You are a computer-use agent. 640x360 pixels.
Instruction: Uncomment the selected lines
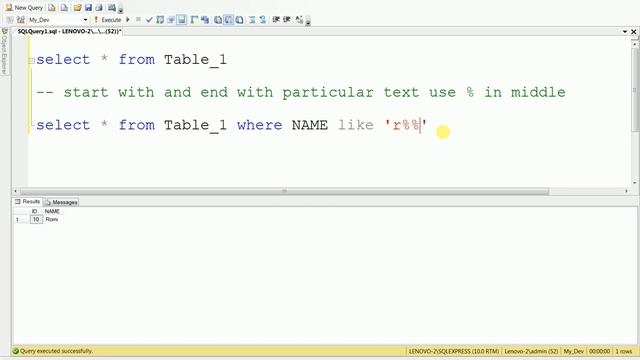[262, 20]
